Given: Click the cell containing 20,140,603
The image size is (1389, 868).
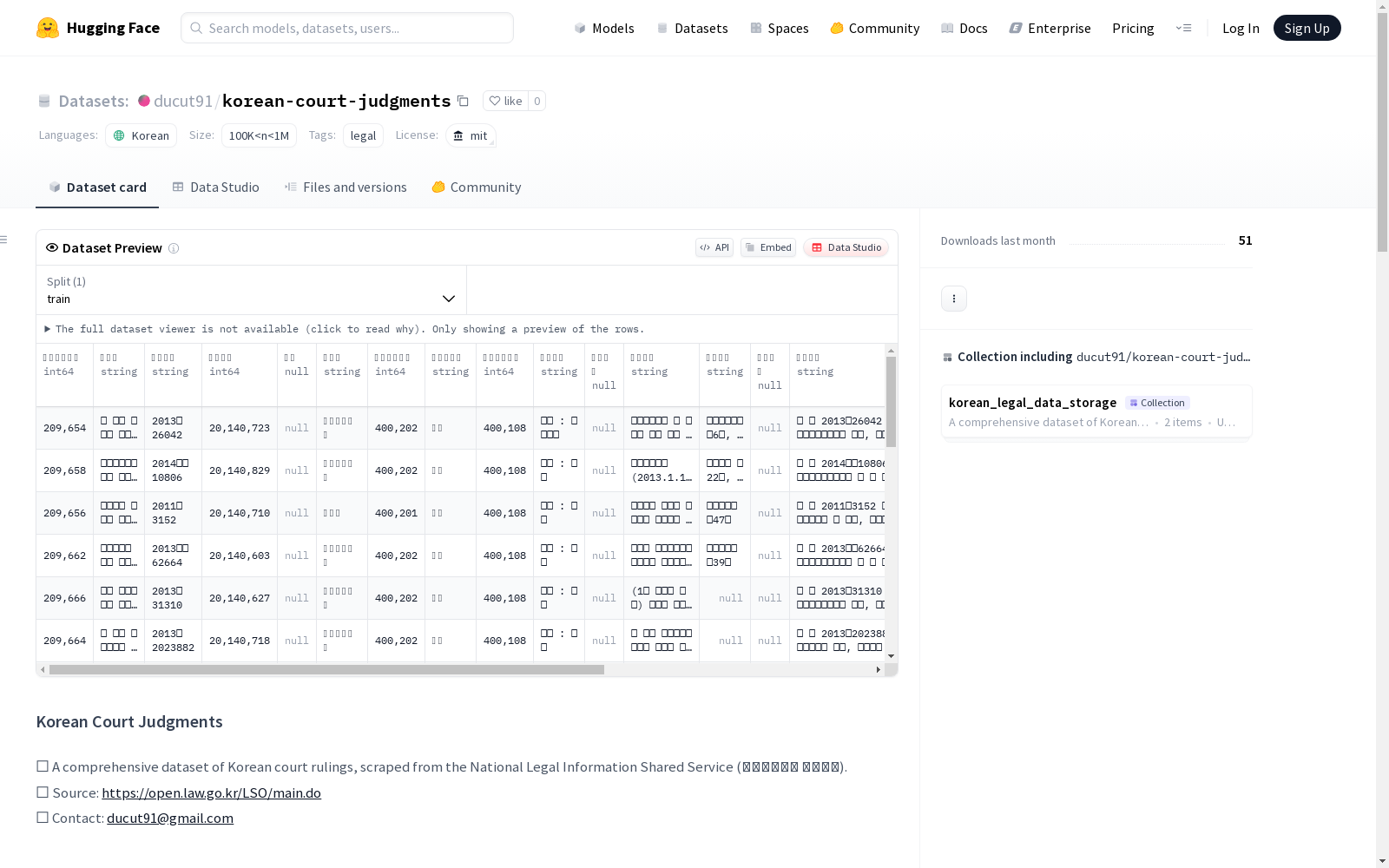Looking at the screenshot, I should click(240, 556).
